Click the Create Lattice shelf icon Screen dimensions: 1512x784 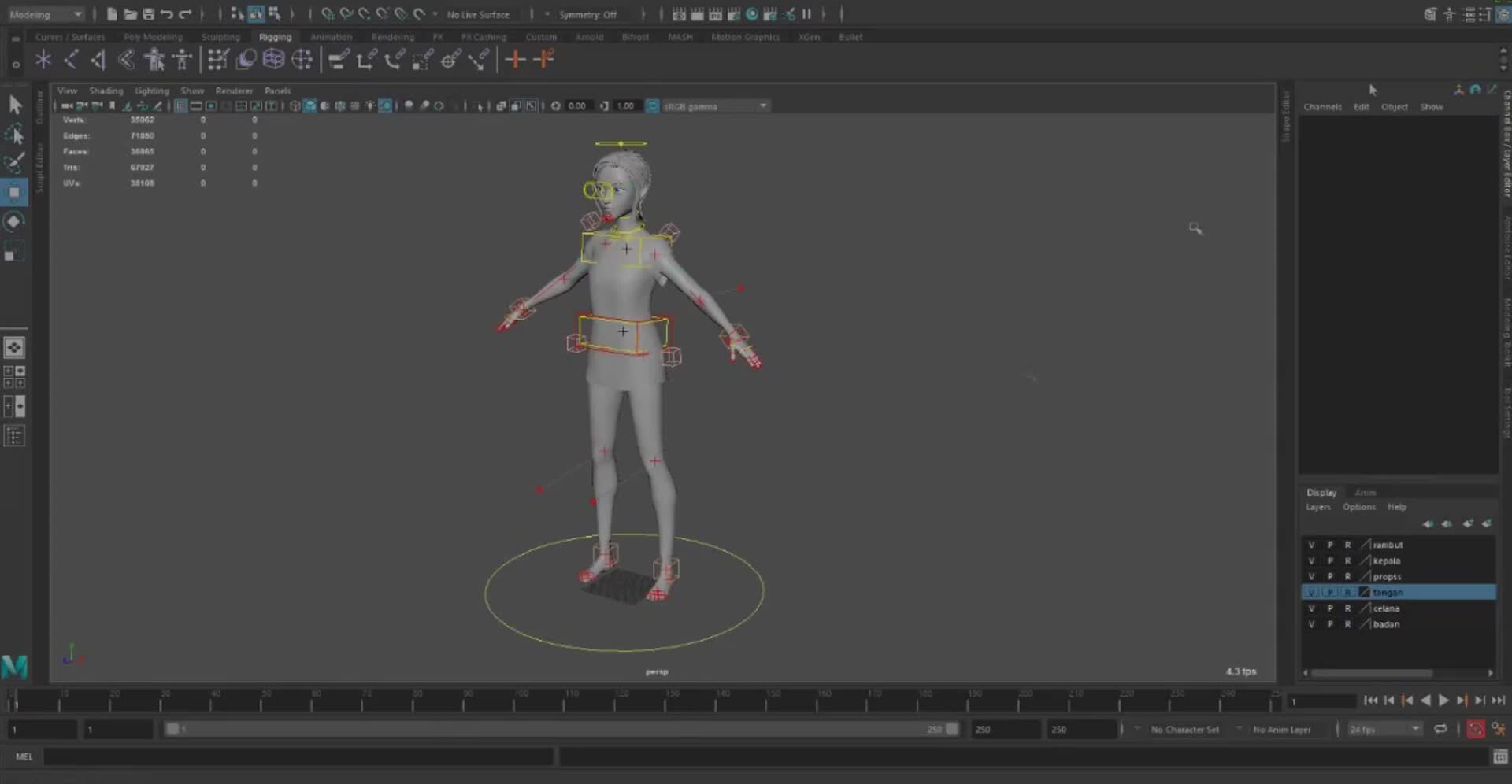(273, 59)
